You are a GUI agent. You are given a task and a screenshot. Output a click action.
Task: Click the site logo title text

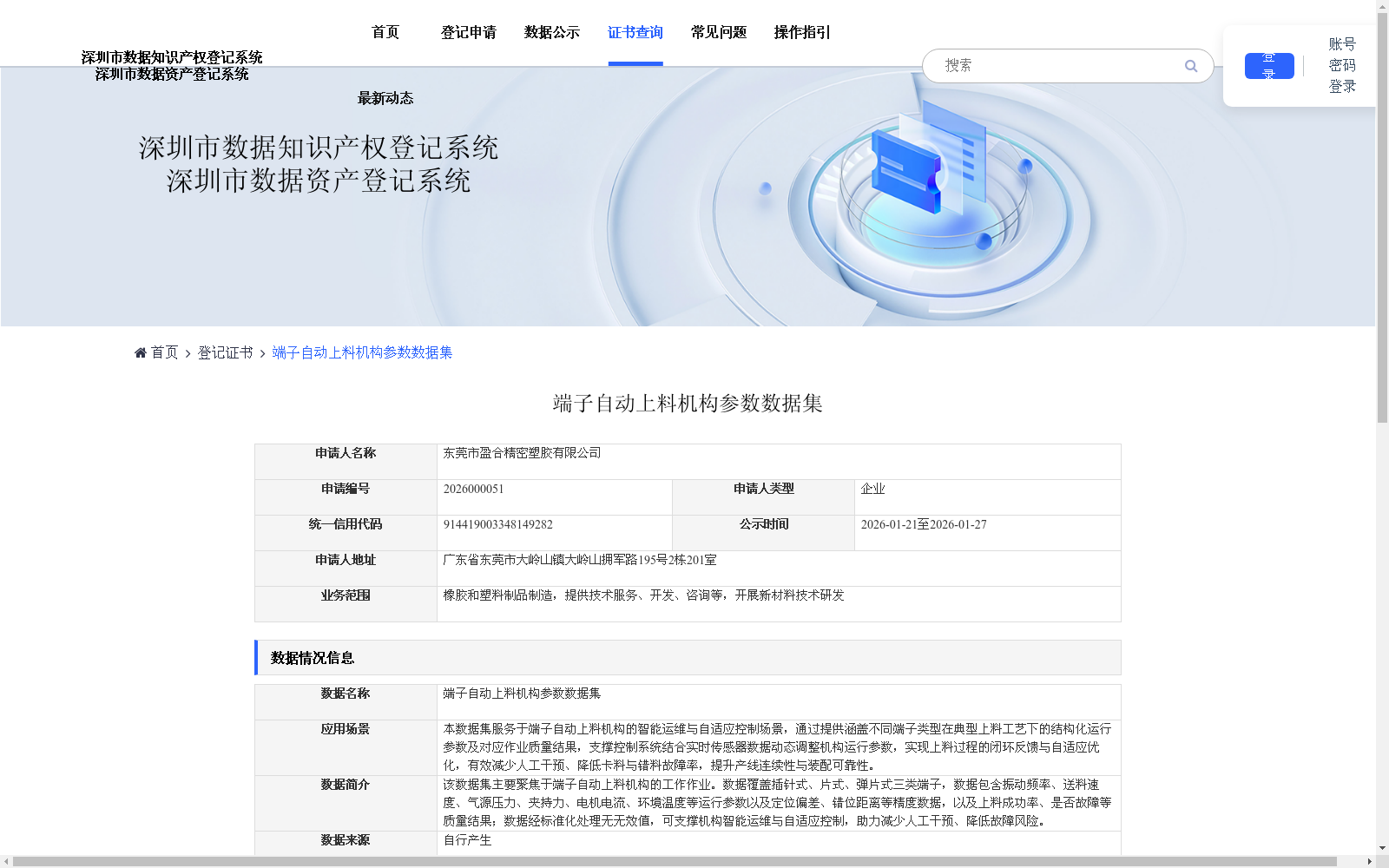[x=172, y=65]
